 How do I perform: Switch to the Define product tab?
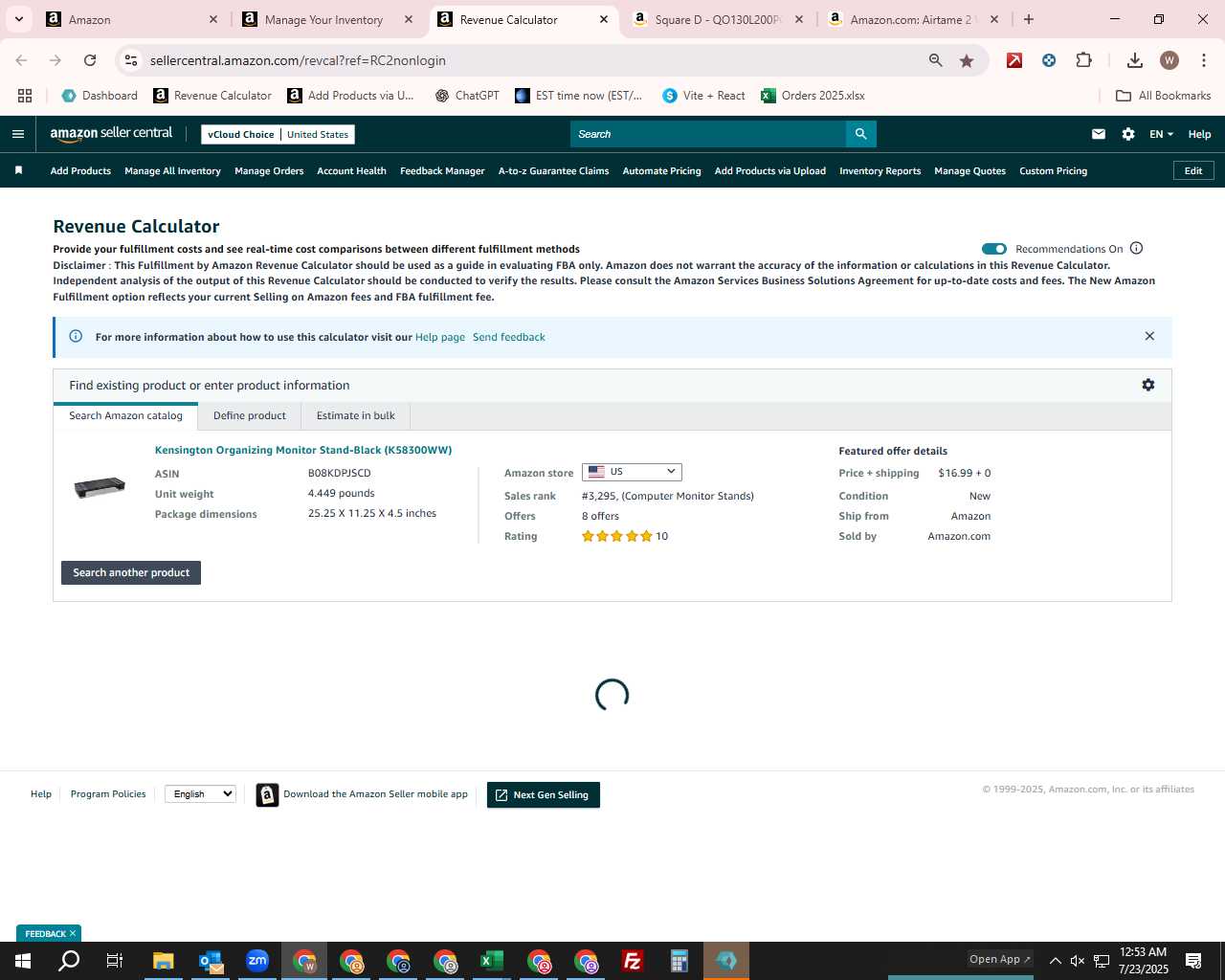[x=250, y=415]
